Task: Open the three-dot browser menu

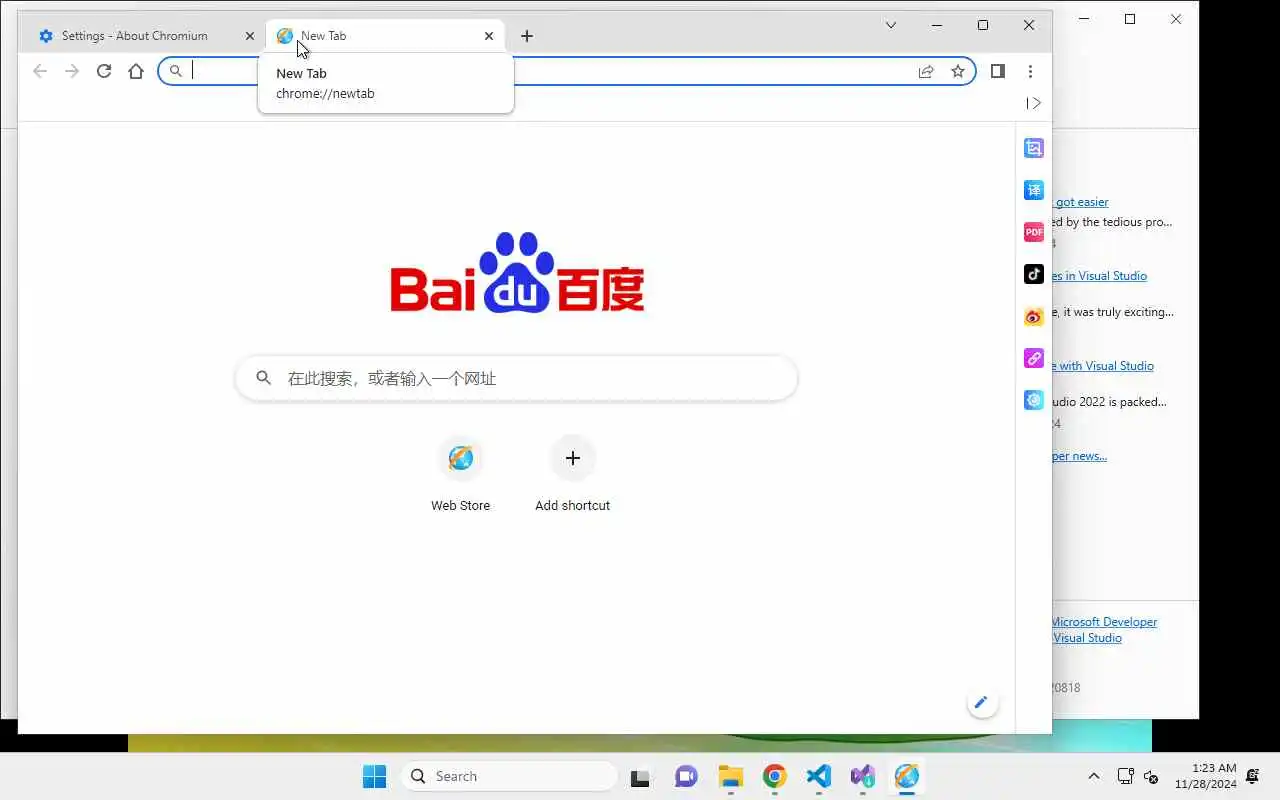Action: [x=1030, y=71]
